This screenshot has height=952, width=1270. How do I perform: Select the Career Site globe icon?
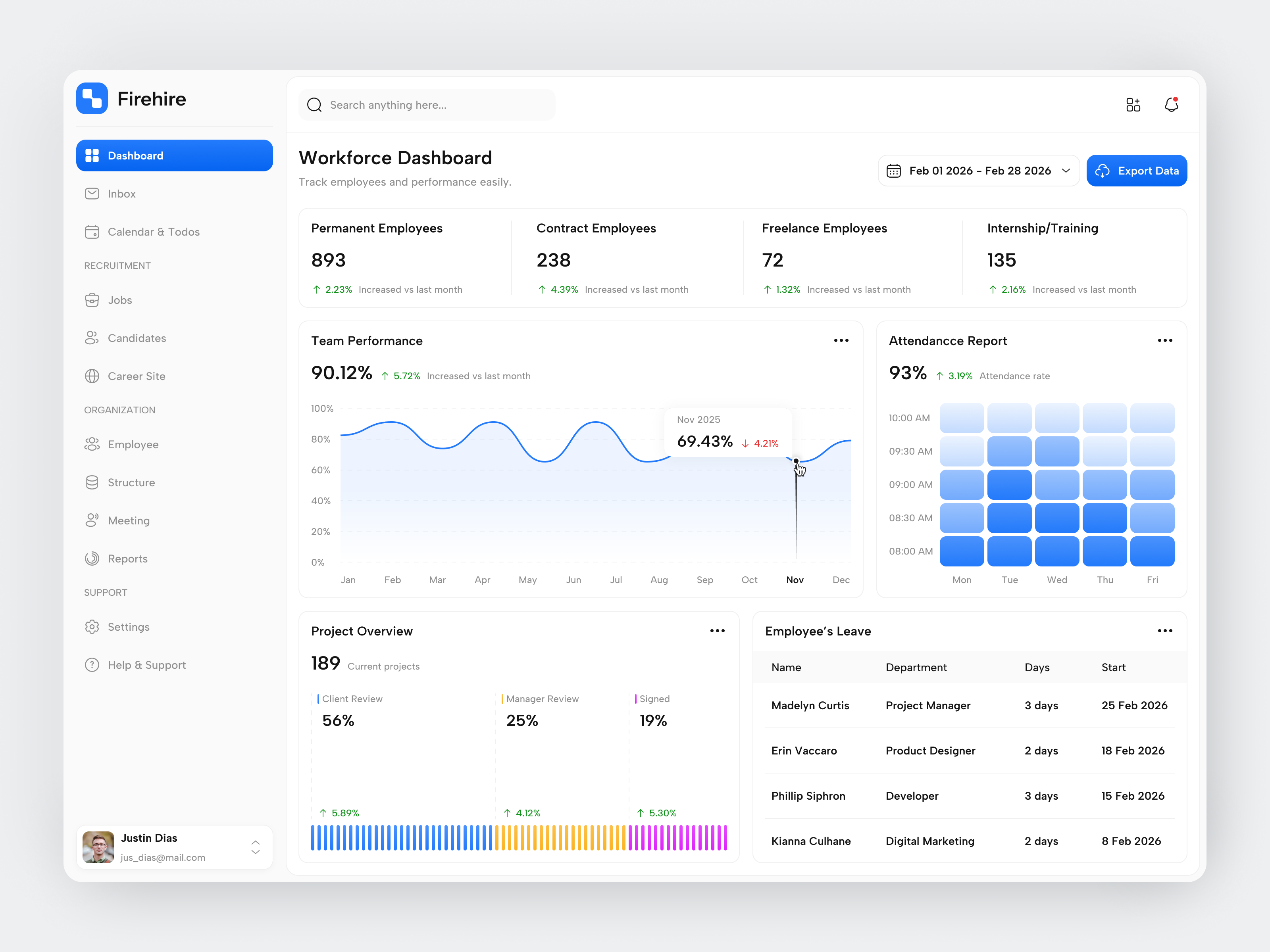[92, 376]
